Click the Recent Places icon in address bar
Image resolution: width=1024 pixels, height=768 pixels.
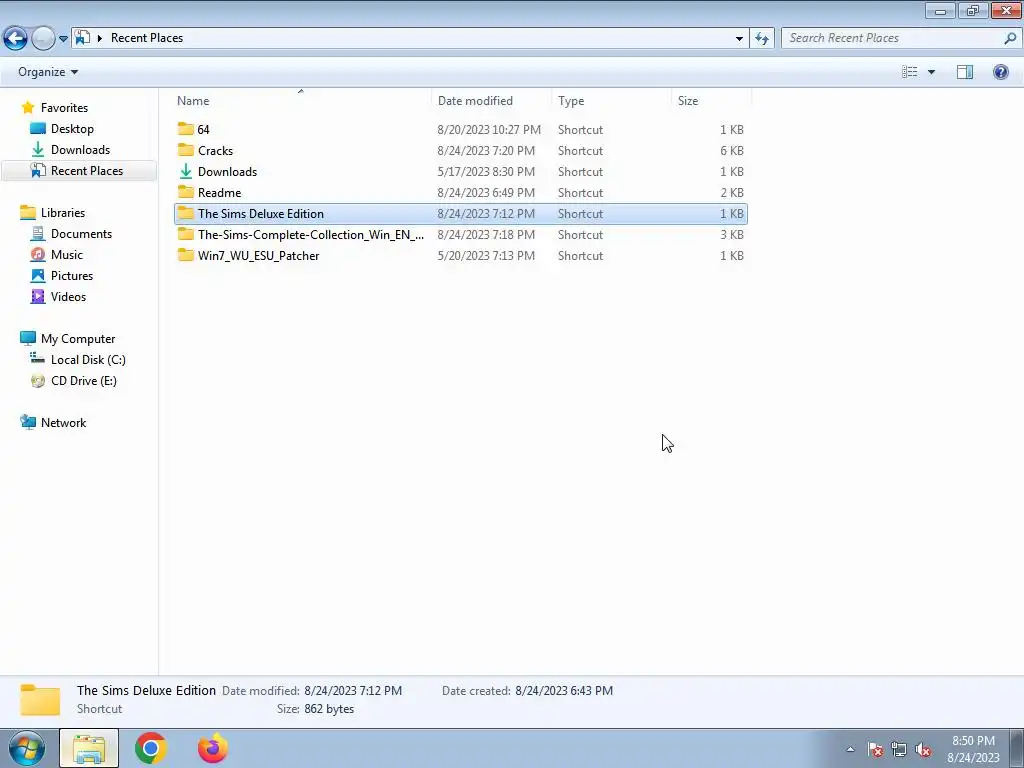coord(82,38)
